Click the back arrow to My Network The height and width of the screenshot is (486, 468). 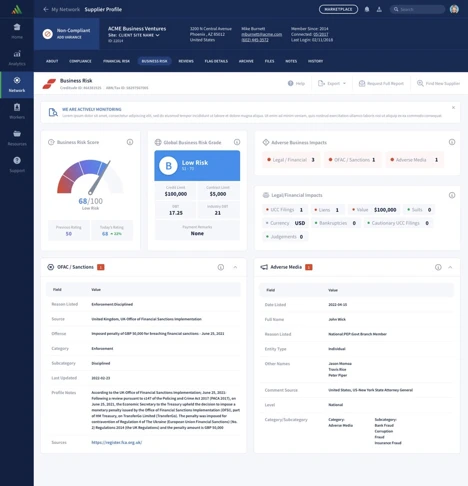pyautogui.click(x=46, y=9)
